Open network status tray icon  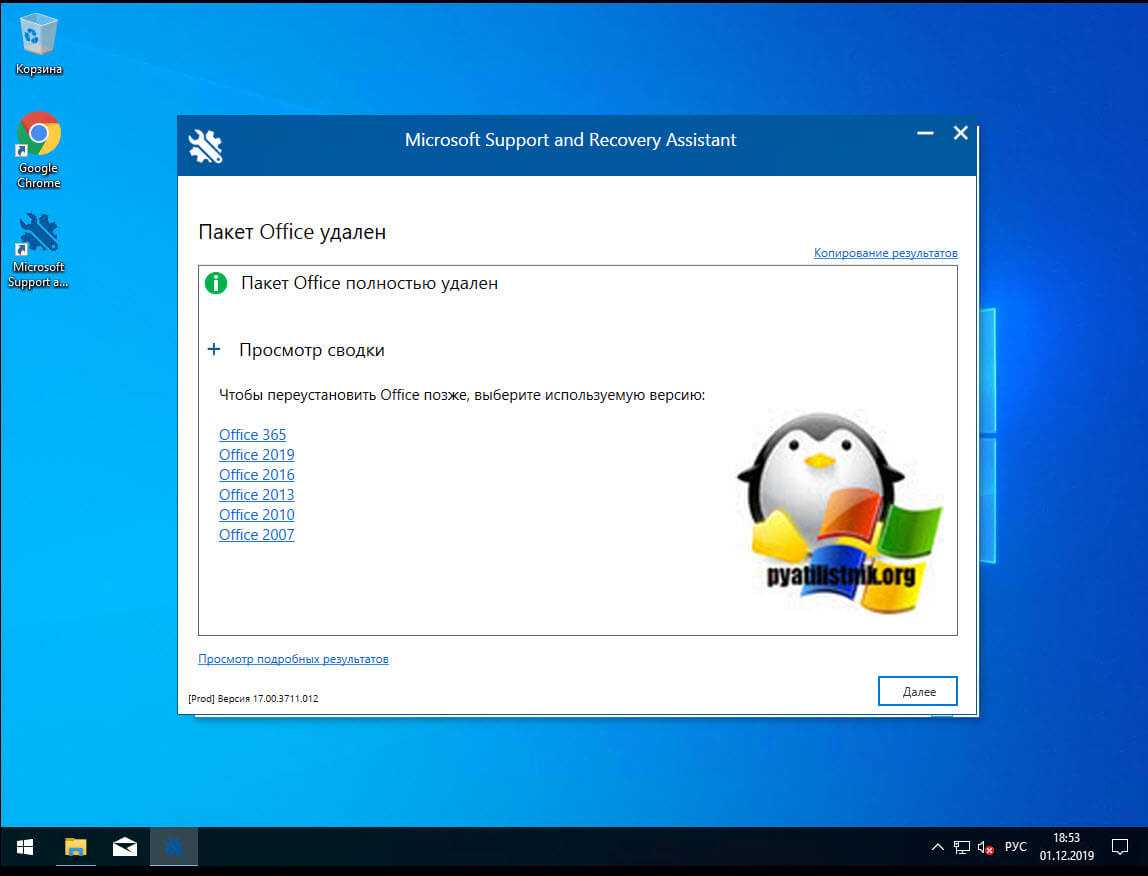click(x=962, y=847)
